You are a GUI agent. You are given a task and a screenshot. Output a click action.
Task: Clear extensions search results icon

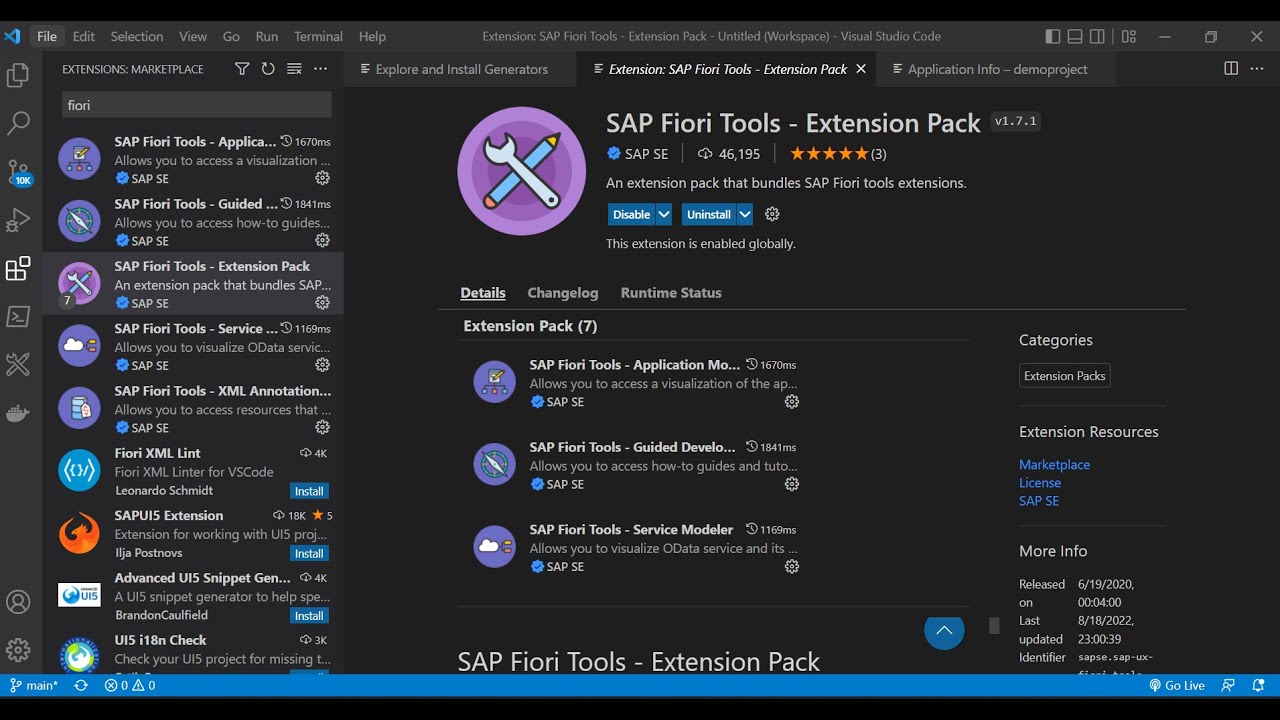point(294,69)
